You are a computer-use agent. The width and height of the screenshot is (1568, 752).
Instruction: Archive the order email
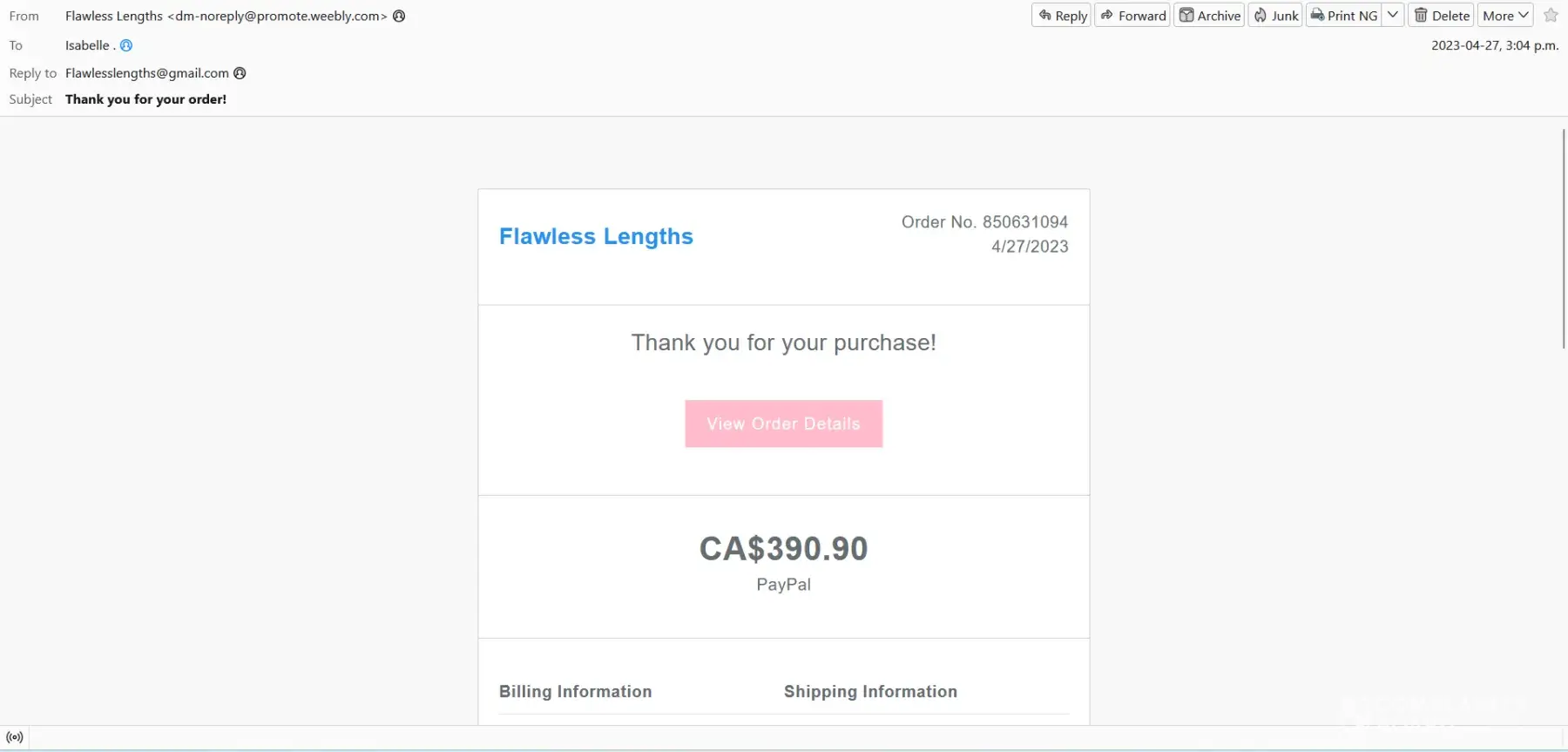click(x=1209, y=16)
